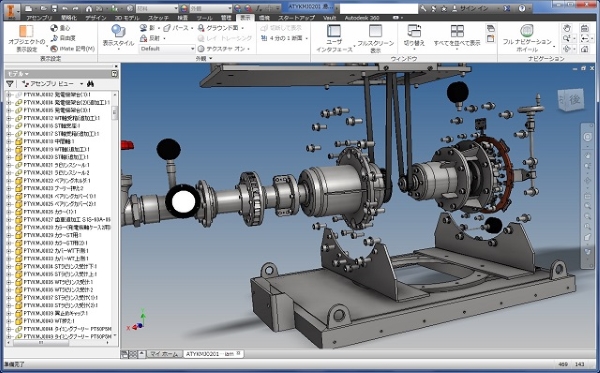
Task: Click the すべてを並べて表示 tile windows icon
Action: 457,31
